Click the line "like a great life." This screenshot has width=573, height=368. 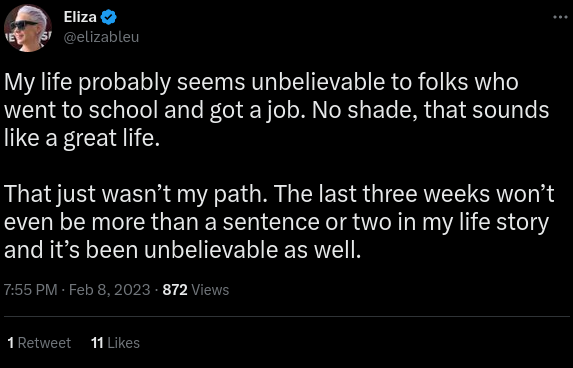pyautogui.click(x=82, y=139)
